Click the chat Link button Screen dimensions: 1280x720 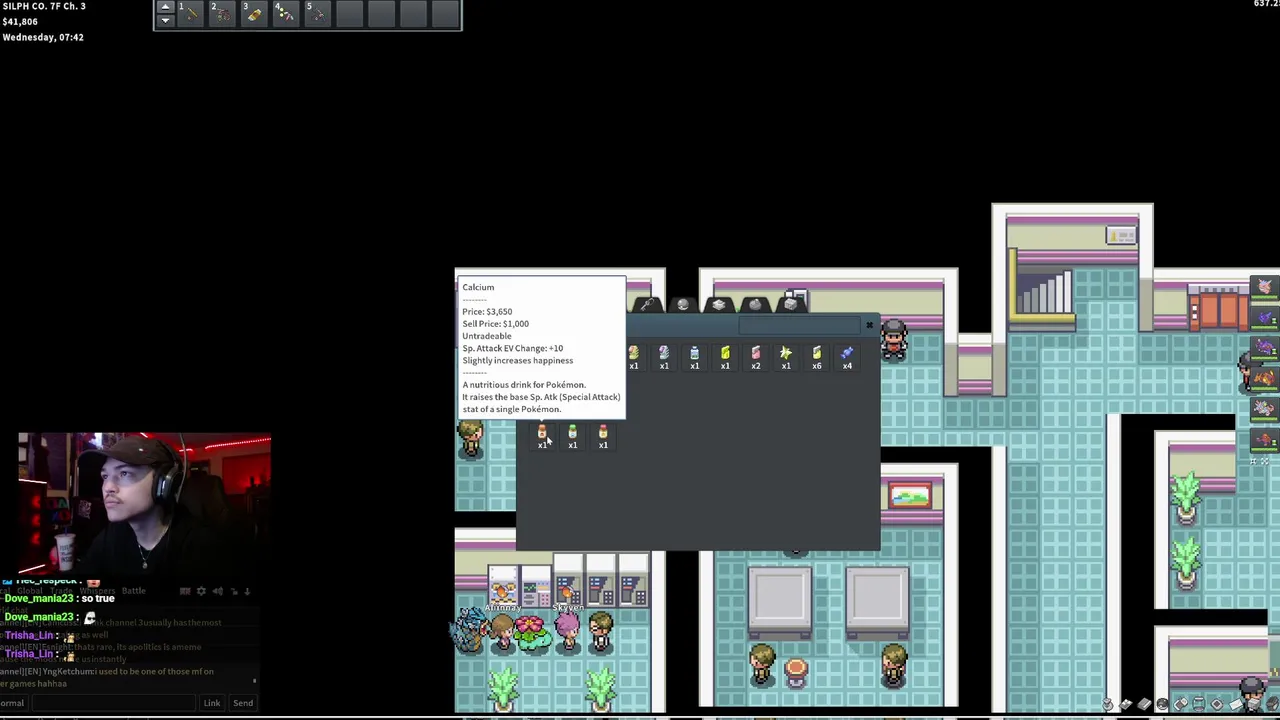(x=212, y=703)
